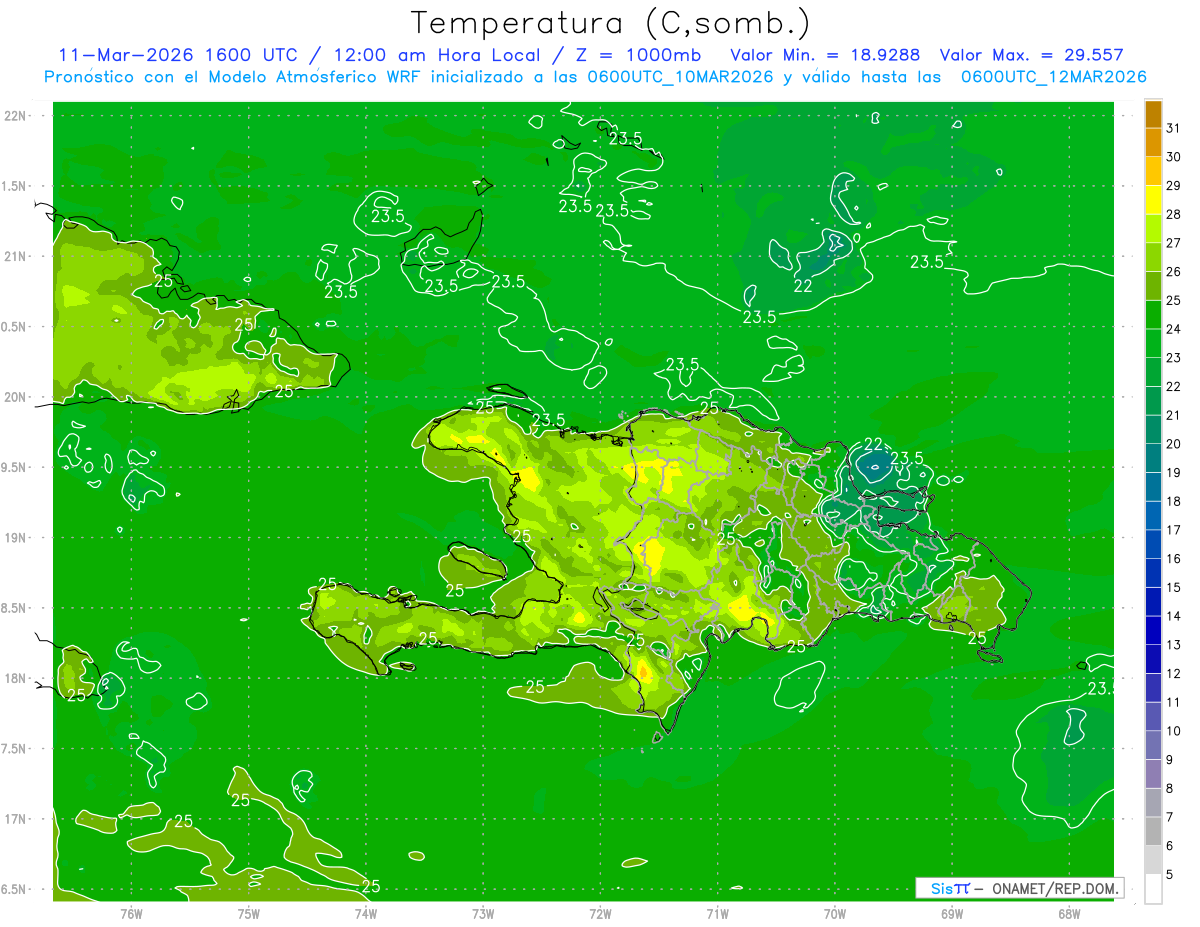Click the "6" value on the color scale

coord(1170,846)
